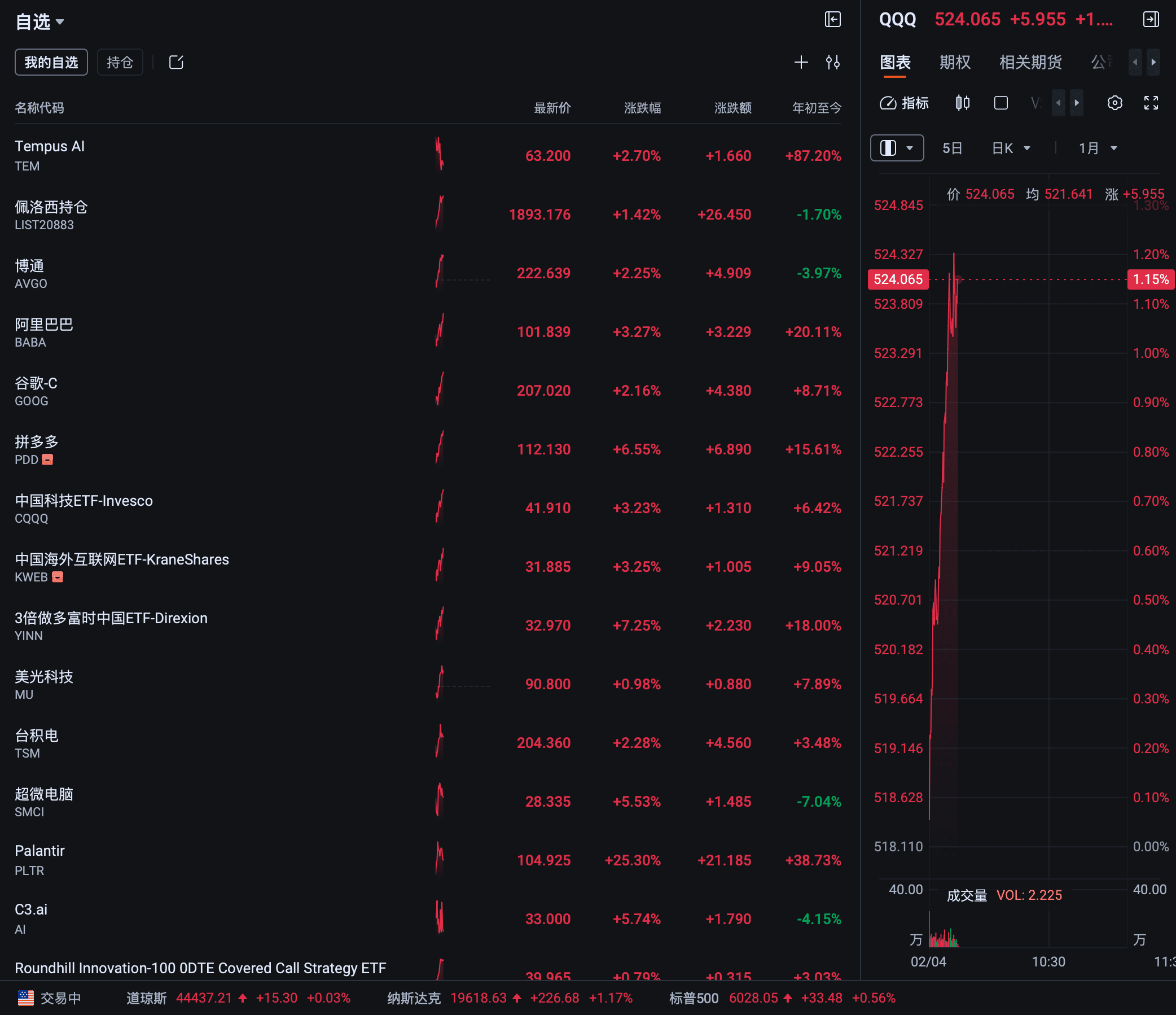Click 超微电脑's -7.04% year-to-date value
Image resolution: width=1176 pixels, height=1015 pixels.
818,802
